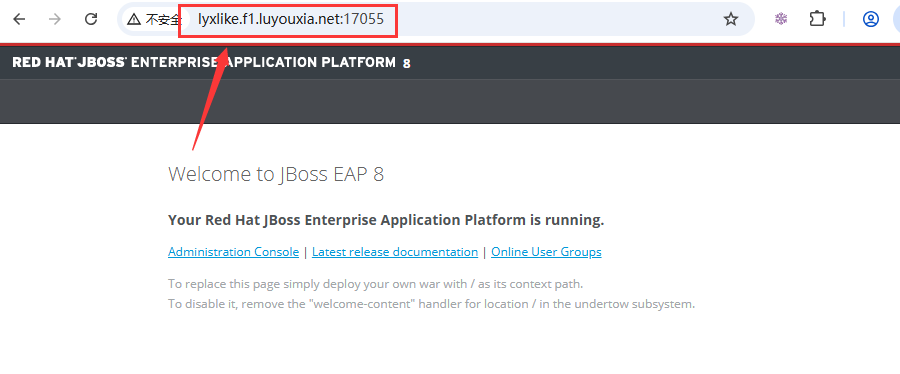Click the not-secure warning icon
The height and width of the screenshot is (374, 900).
(134, 20)
